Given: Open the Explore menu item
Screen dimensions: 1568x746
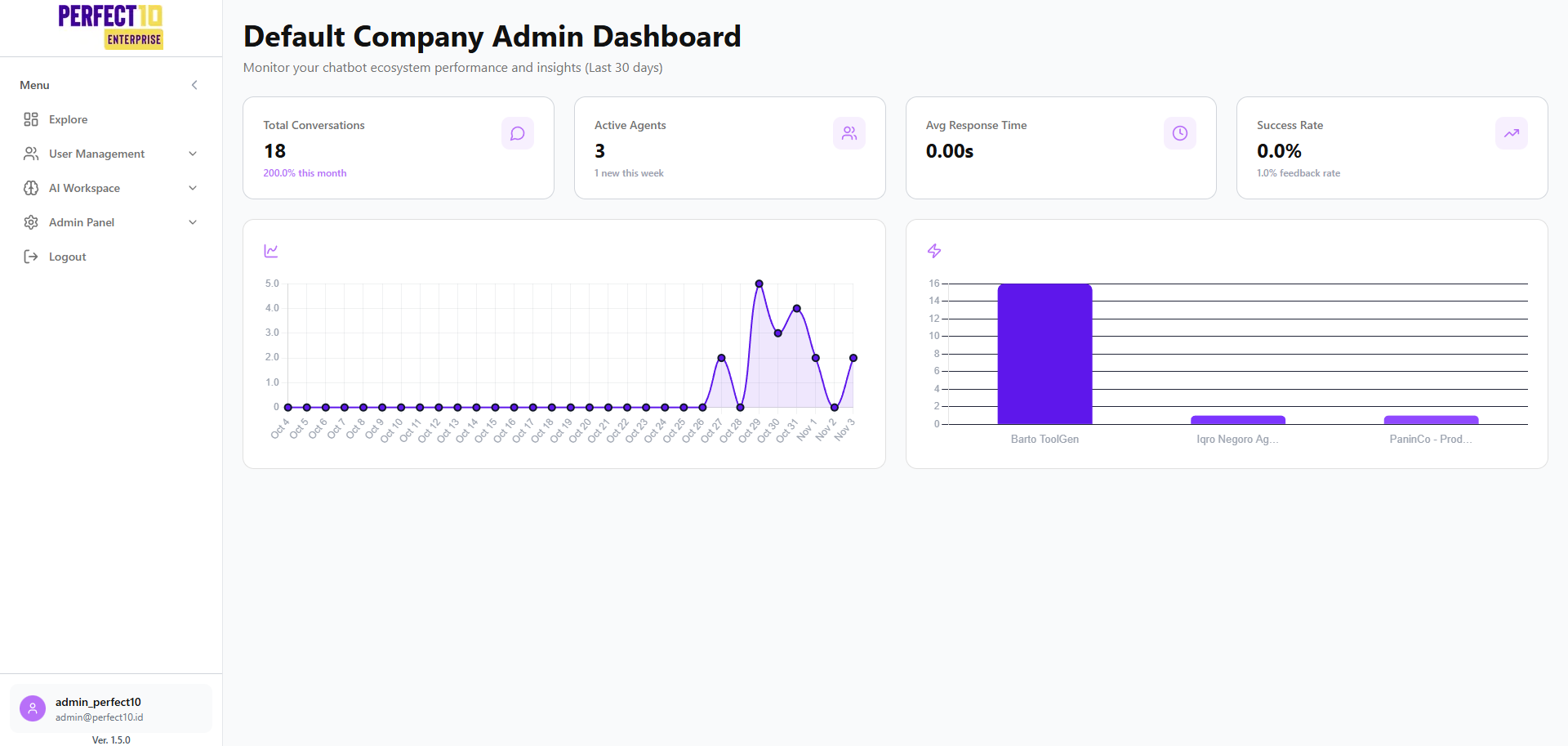Looking at the screenshot, I should coord(111,119).
